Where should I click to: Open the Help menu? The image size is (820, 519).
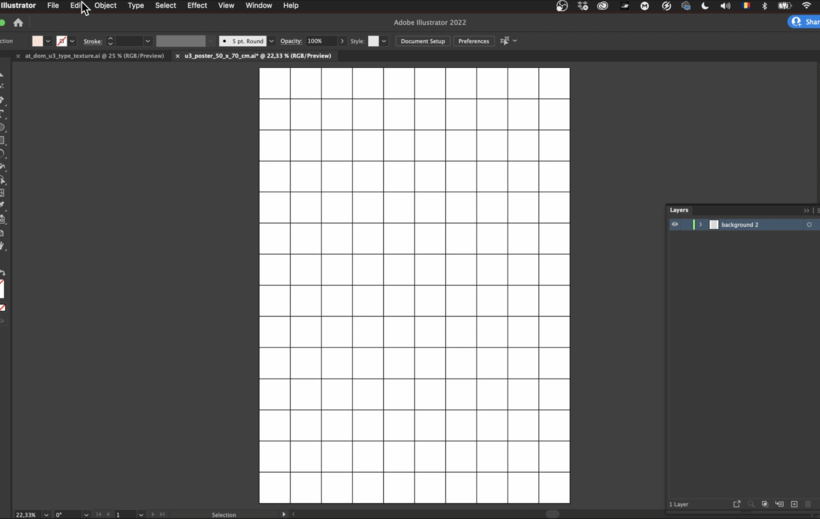(x=291, y=6)
